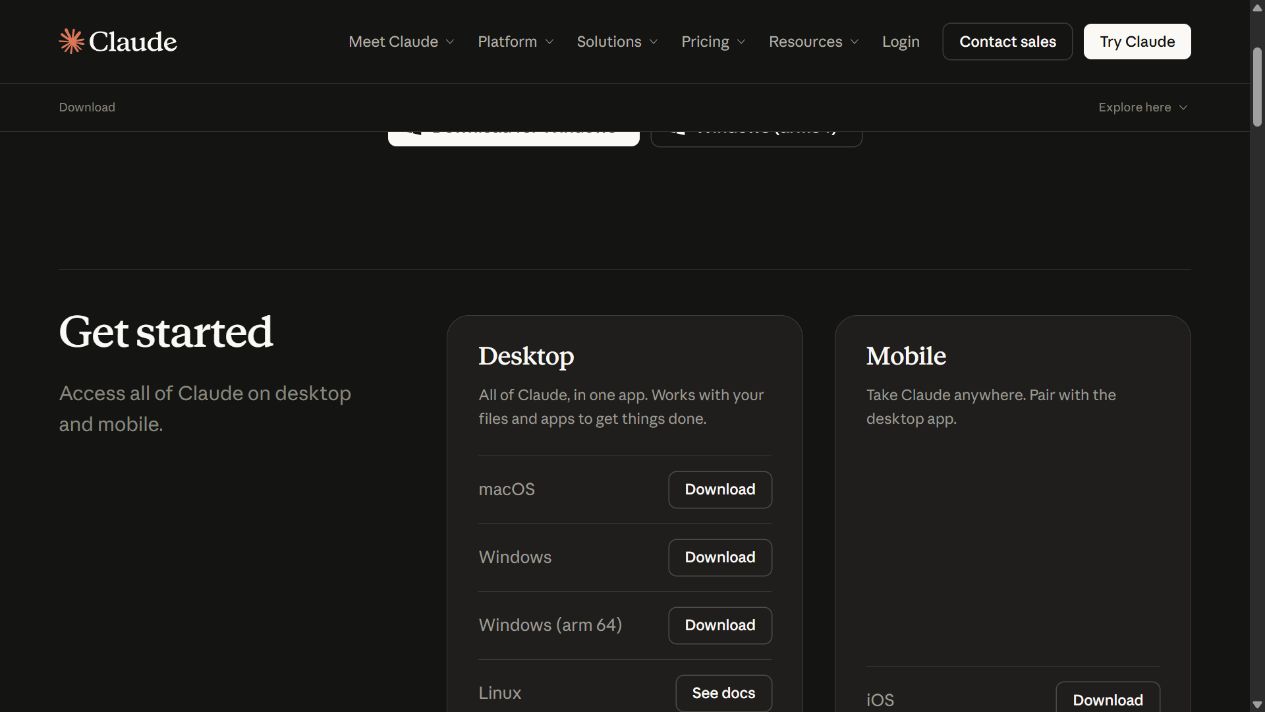Image resolution: width=1265 pixels, height=712 pixels.
Task: Download the iOS mobile app
Action: 1108,698
